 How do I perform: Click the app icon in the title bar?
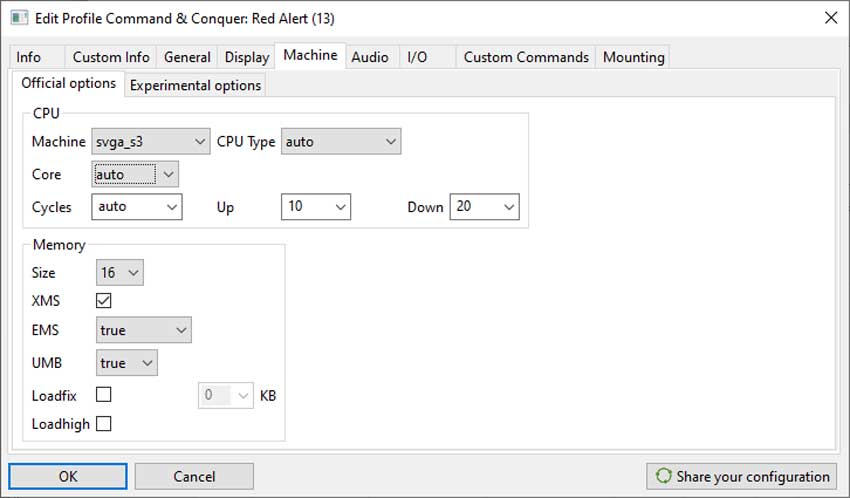(19, 18)
